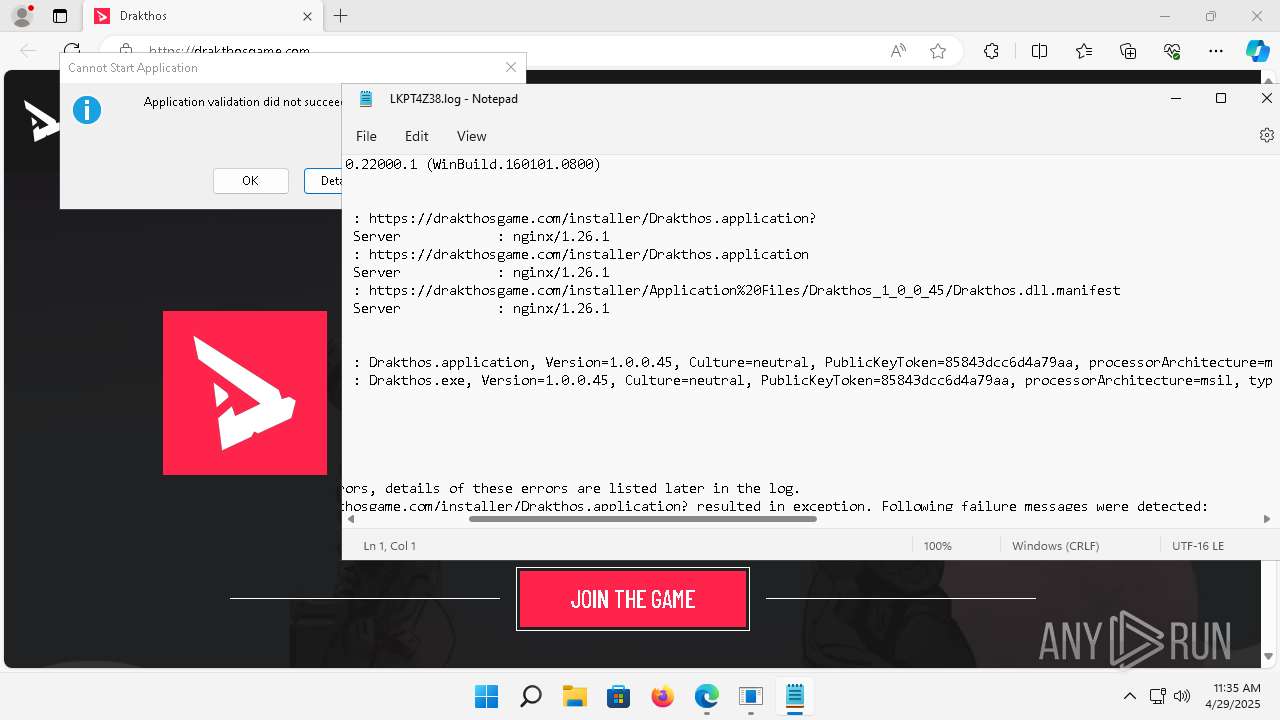Open Edge Extensions puzzle icon

click(x=991, y=51)
